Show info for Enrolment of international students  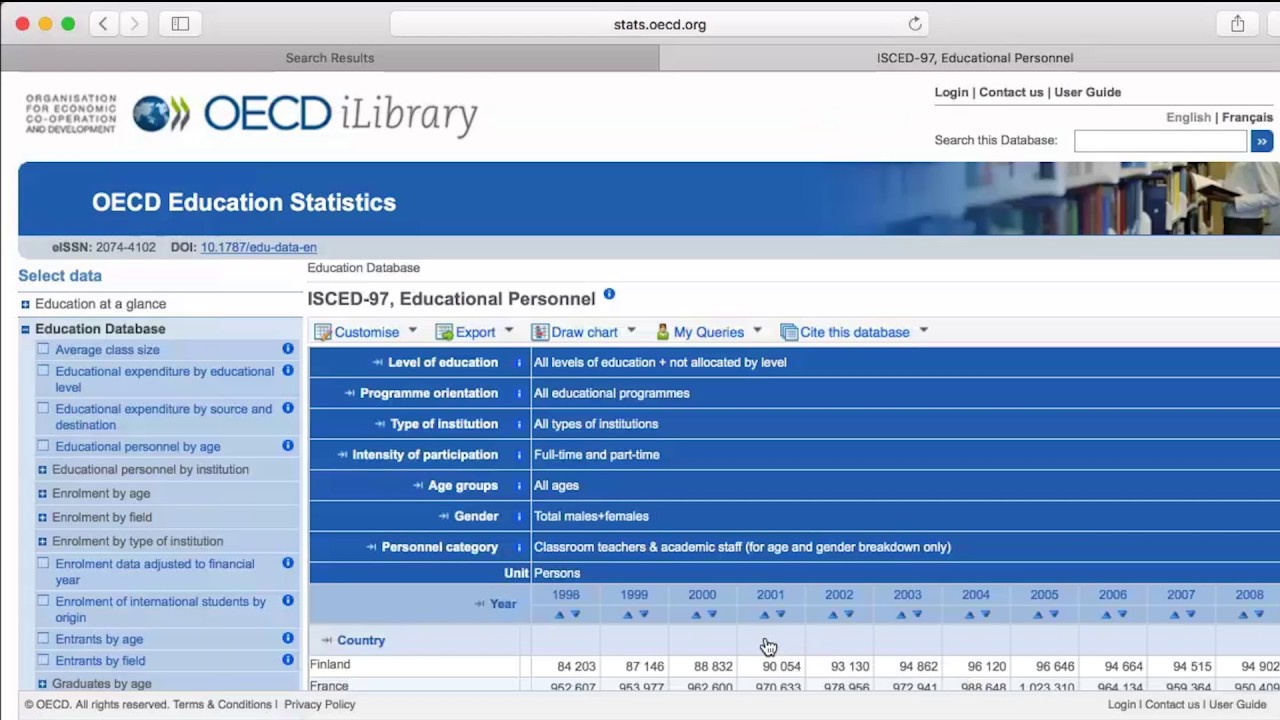tap(288, 600)
